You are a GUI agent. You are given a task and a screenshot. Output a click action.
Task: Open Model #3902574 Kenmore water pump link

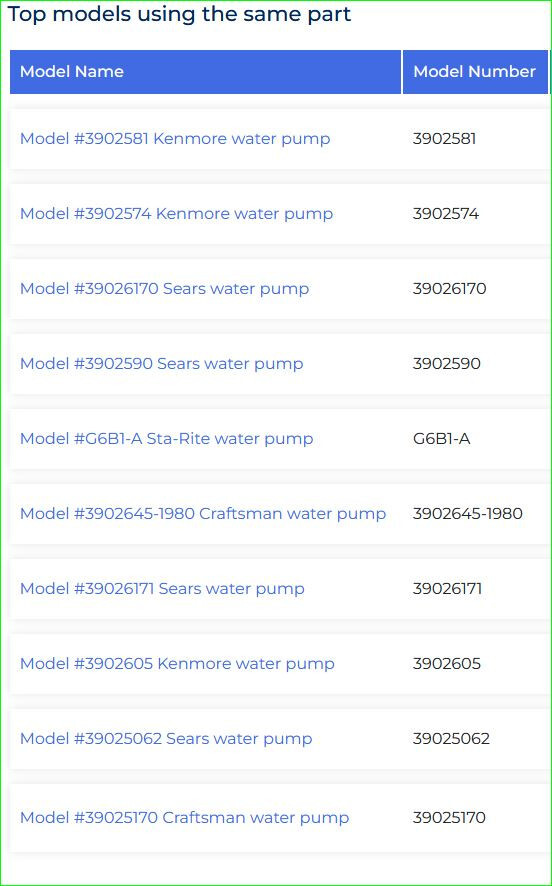[x=176, y=214]
